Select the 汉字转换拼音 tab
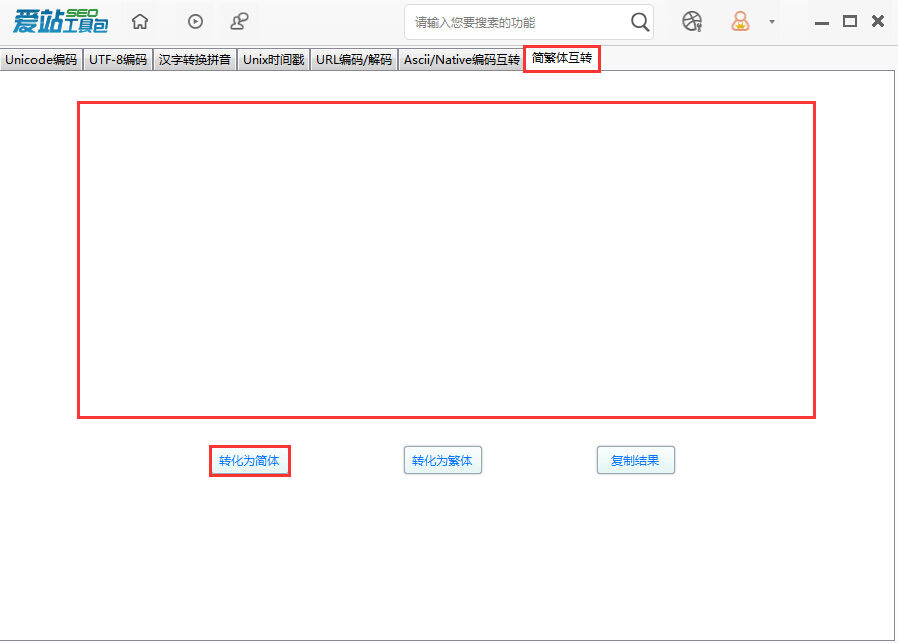The image size is (898, 643). tap(195, 60)
